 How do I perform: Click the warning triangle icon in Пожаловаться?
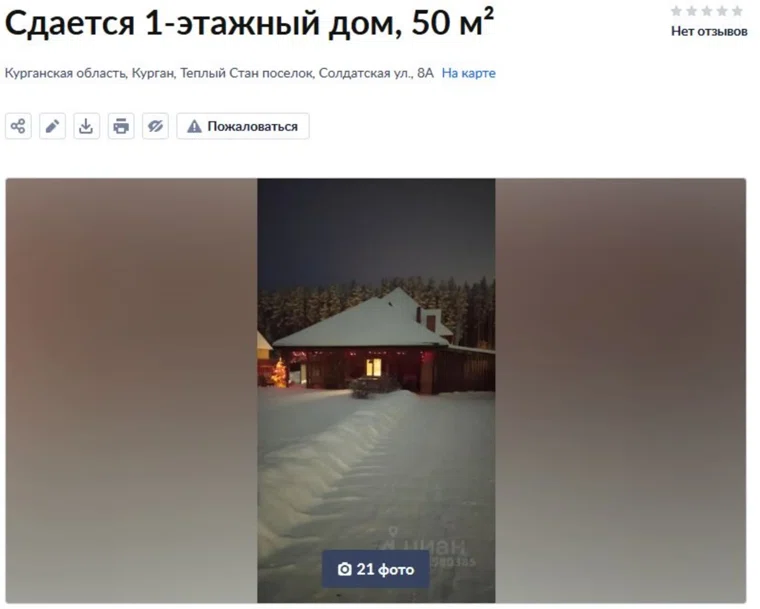pyautogui.click(x=194, y=127)
